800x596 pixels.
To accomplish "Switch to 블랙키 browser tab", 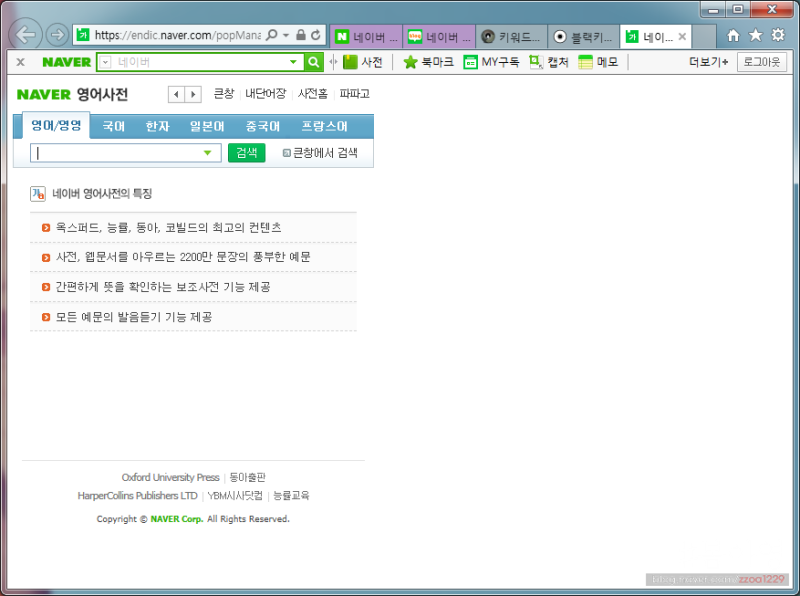I will (x=584, y=37).
